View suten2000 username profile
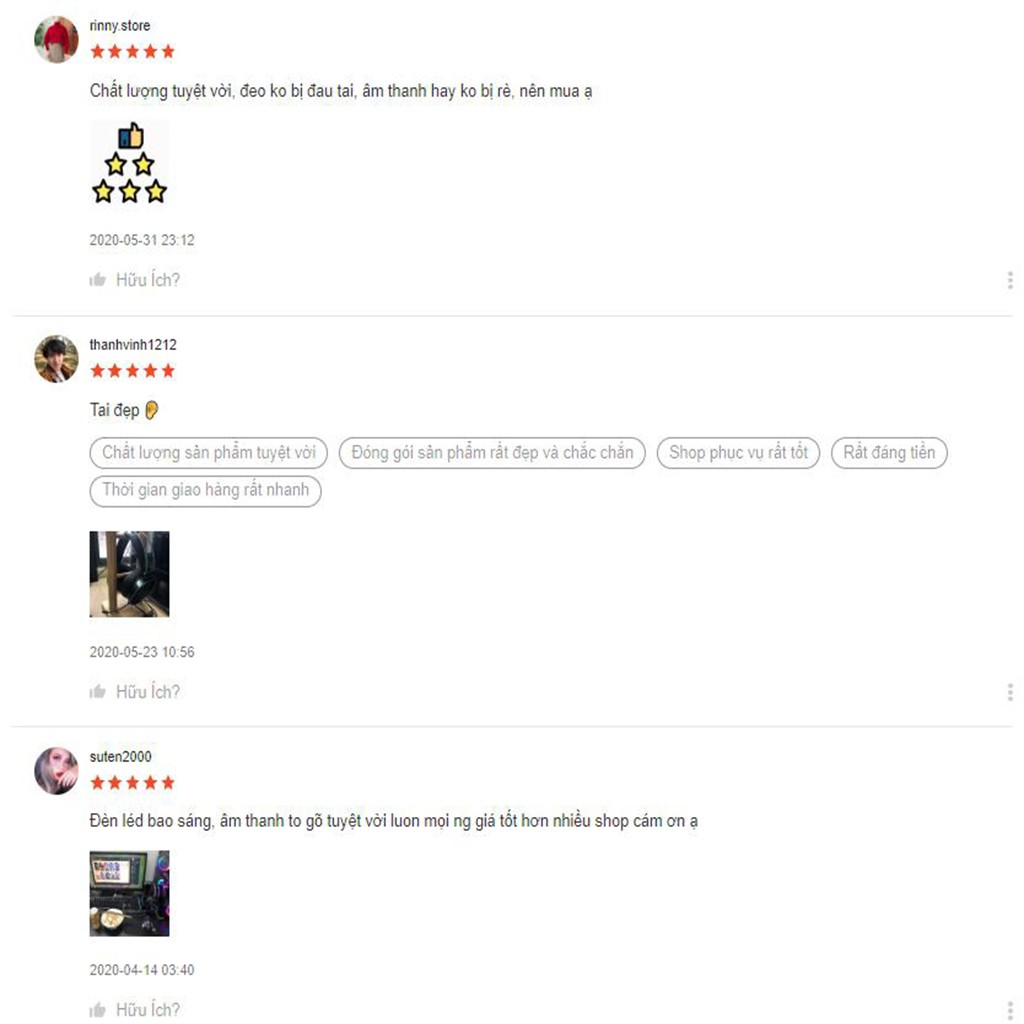The width and height of the screenshot is (1024, 1024). pos(120,756)
